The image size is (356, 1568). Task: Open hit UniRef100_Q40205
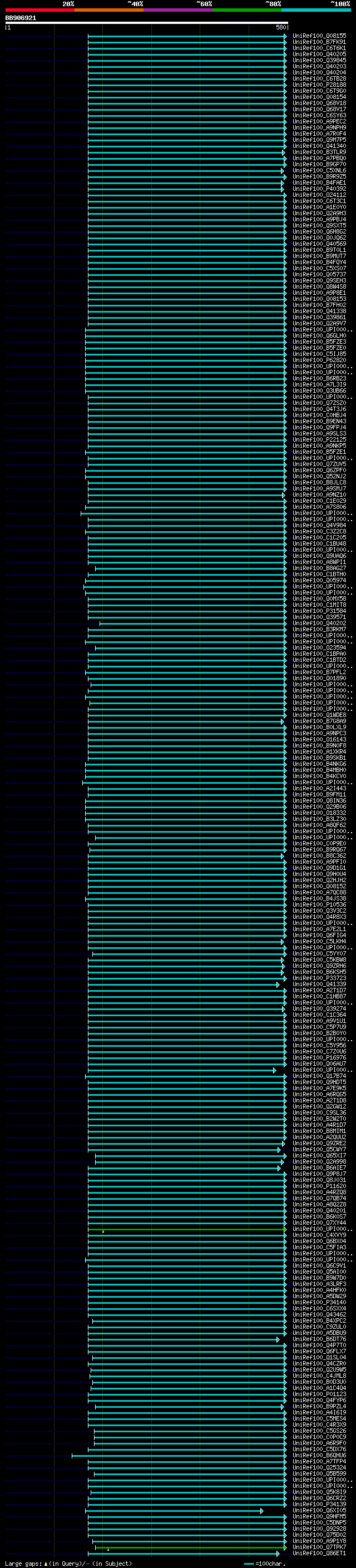coord(319,54)
